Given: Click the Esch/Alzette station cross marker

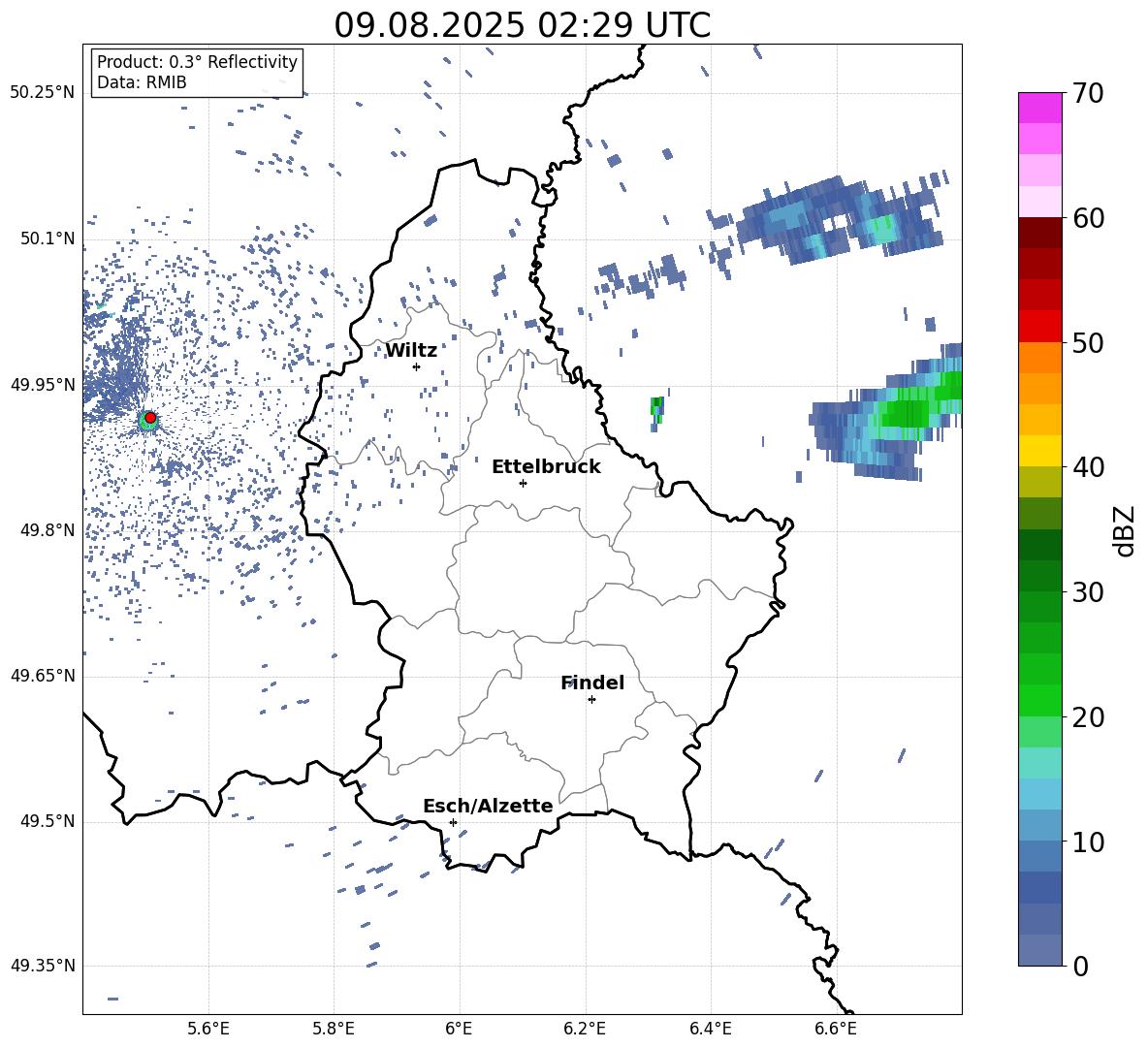Looking at the screenshot, I should click(453, 822).
